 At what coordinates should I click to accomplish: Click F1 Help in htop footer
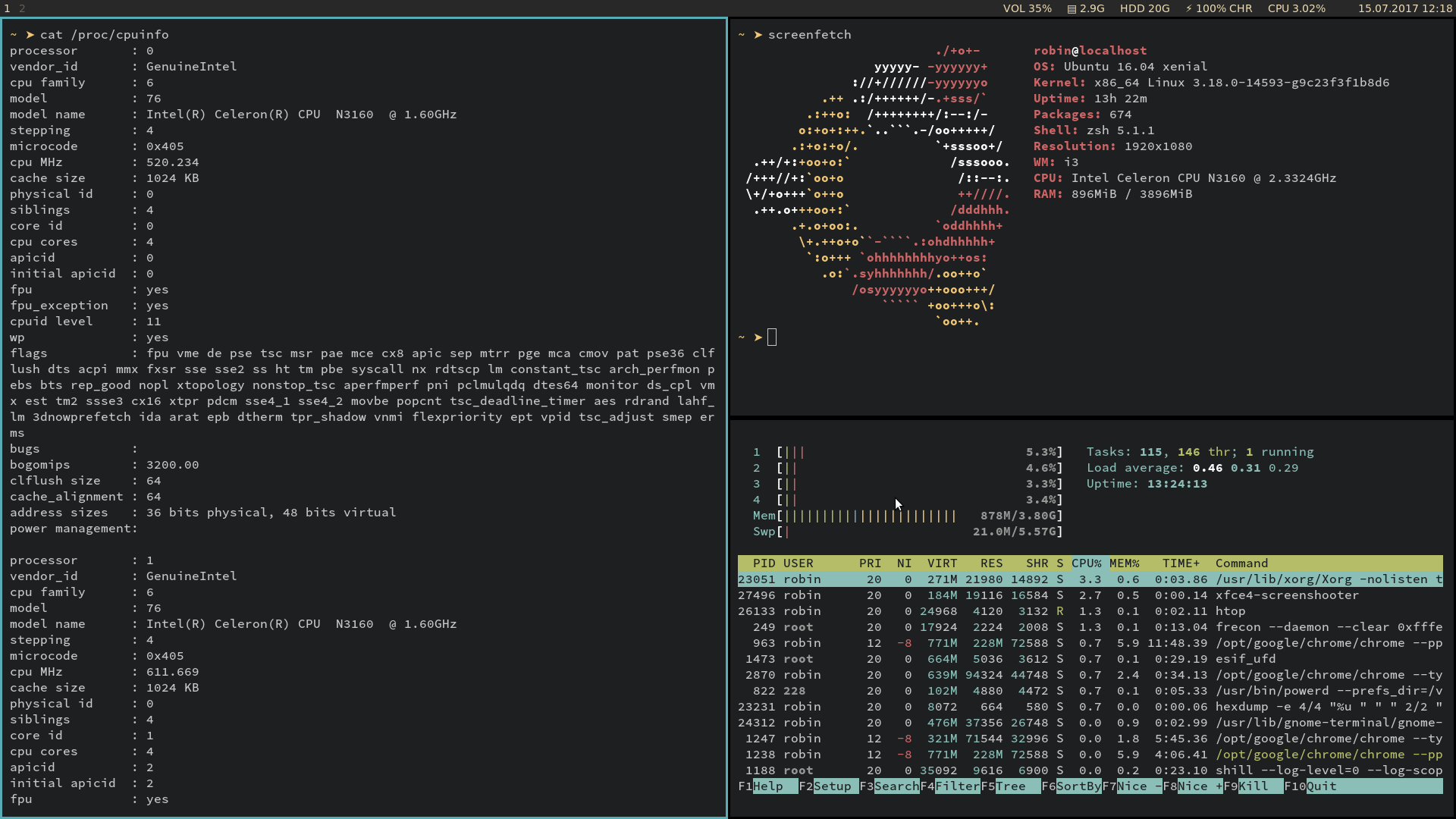(x=767, y=786)
